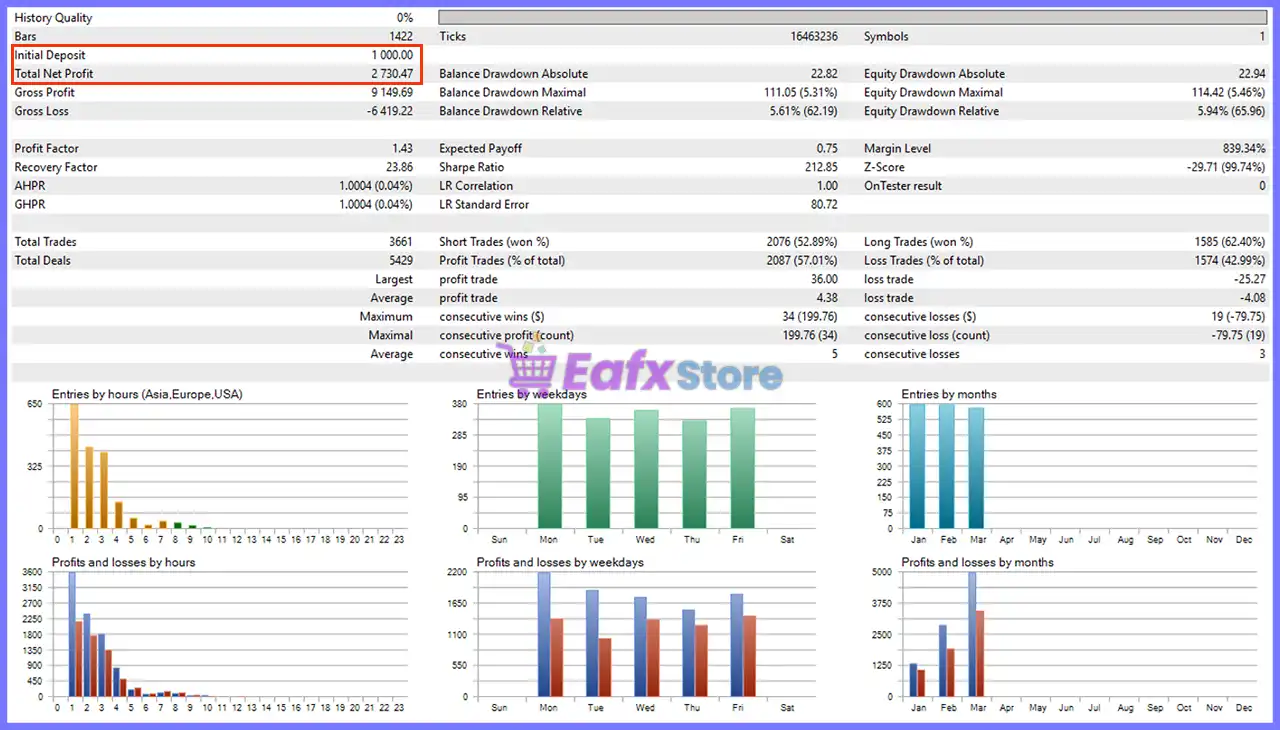This screenshot has width=1280, height=730.
Task: Select largest profit trade value 36.00
Action: click(x=824, y=279)
